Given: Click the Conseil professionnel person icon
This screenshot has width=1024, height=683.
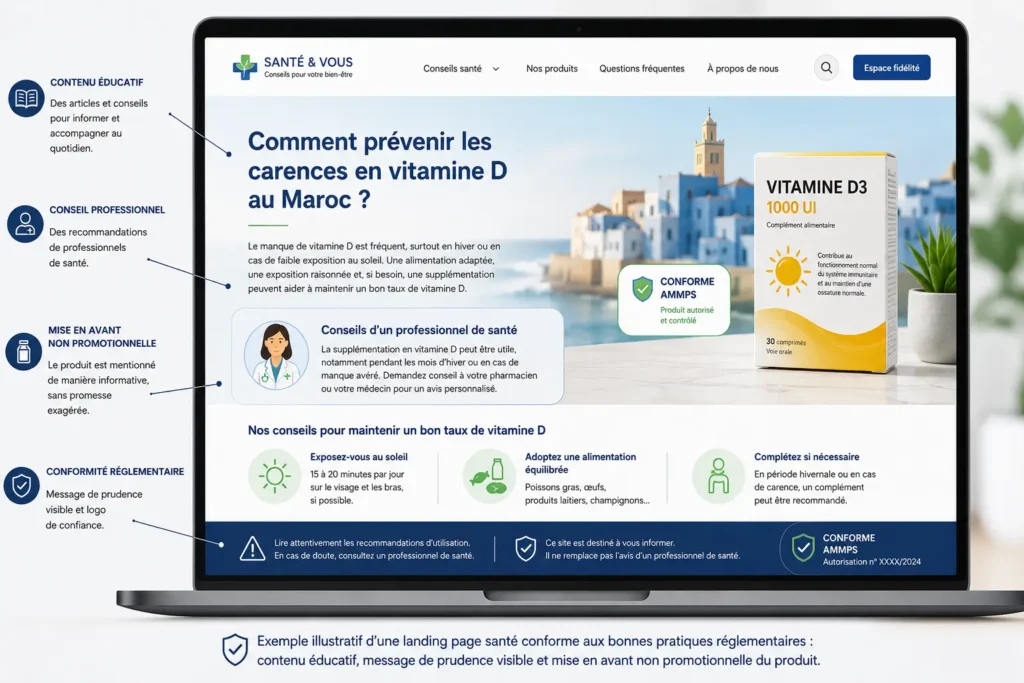Looking at the screenshot, I should [25, 224].
